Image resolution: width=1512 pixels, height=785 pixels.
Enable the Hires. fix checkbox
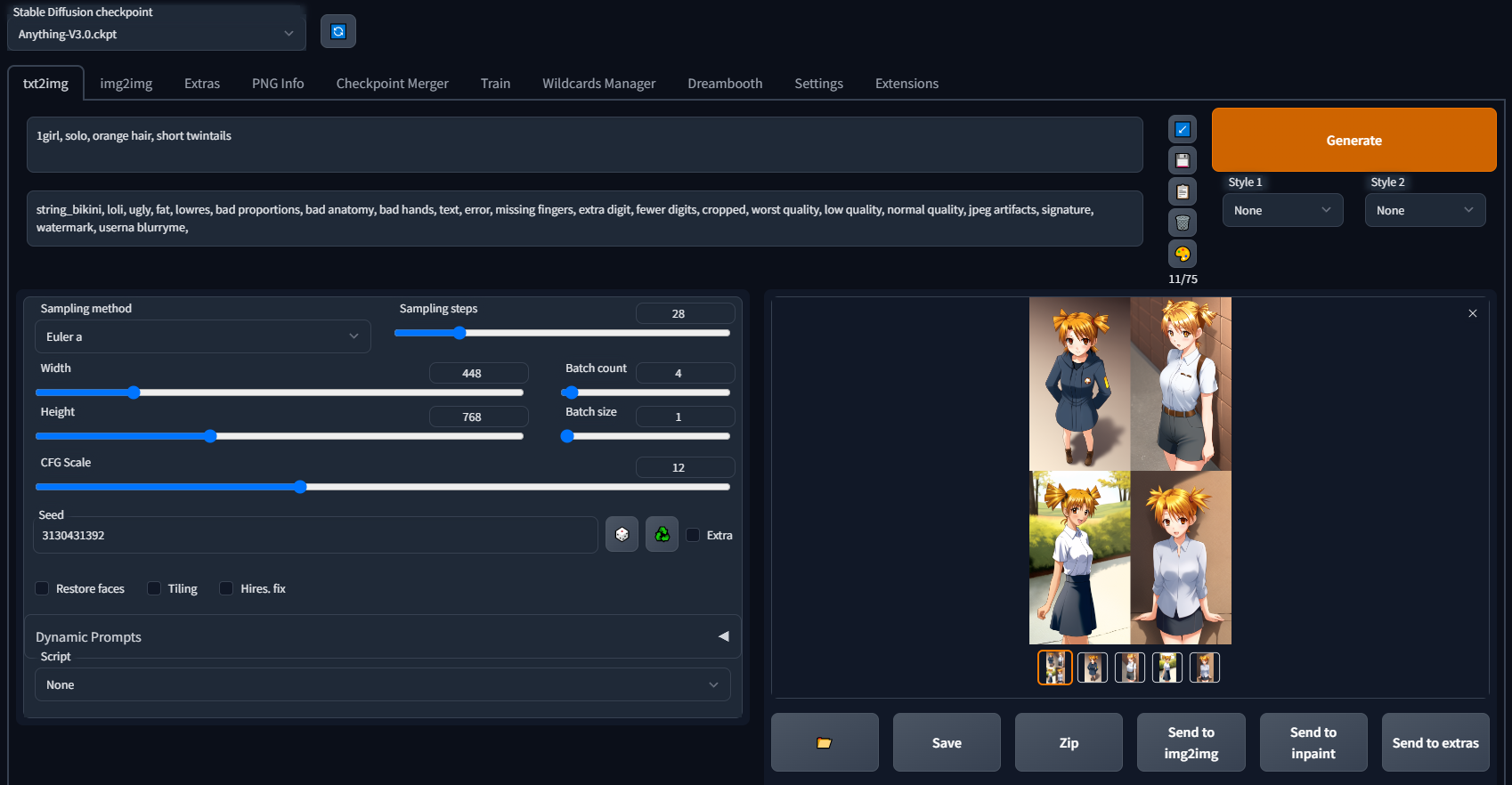click(226, 588)
